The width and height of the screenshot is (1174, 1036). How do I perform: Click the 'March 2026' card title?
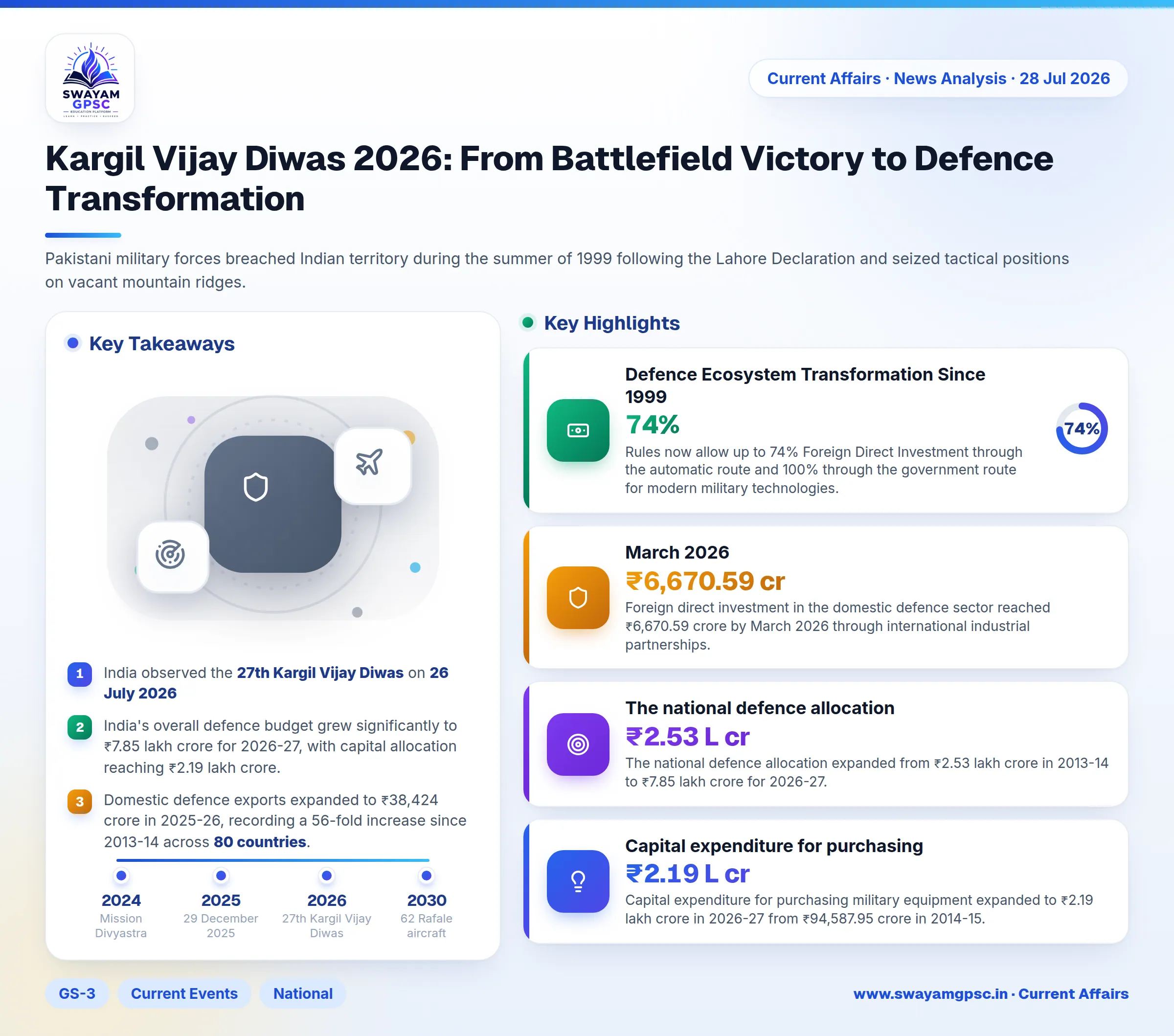[x=677, y=552]
